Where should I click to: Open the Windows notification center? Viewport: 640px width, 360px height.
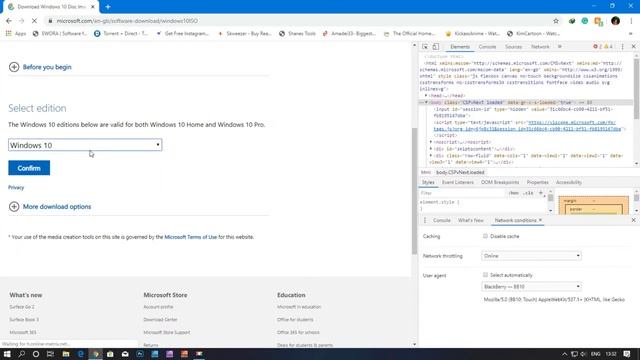pos(627,354)
